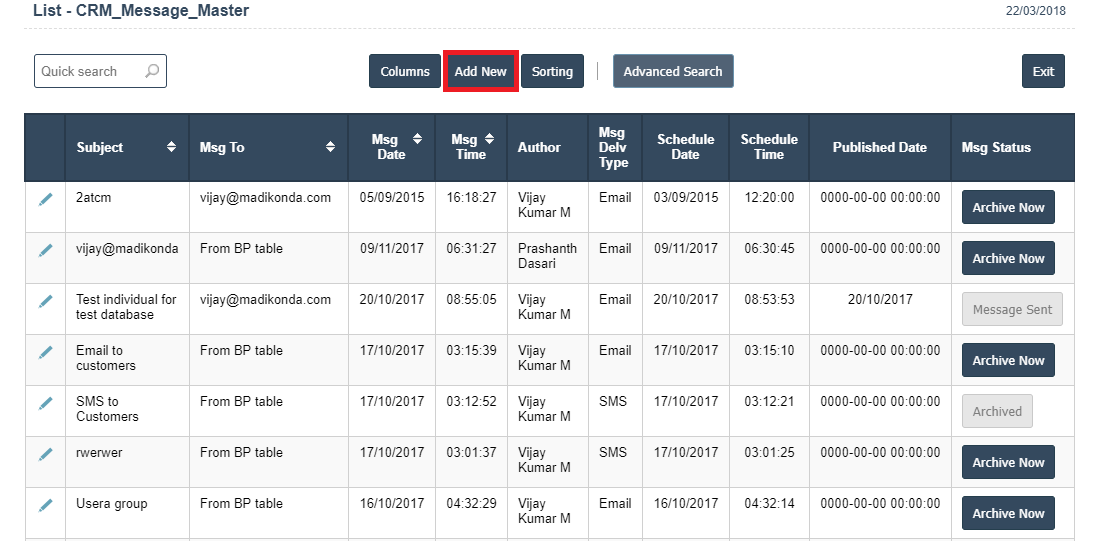Edit the 2atcm message with pencil icon

[45, 199]
